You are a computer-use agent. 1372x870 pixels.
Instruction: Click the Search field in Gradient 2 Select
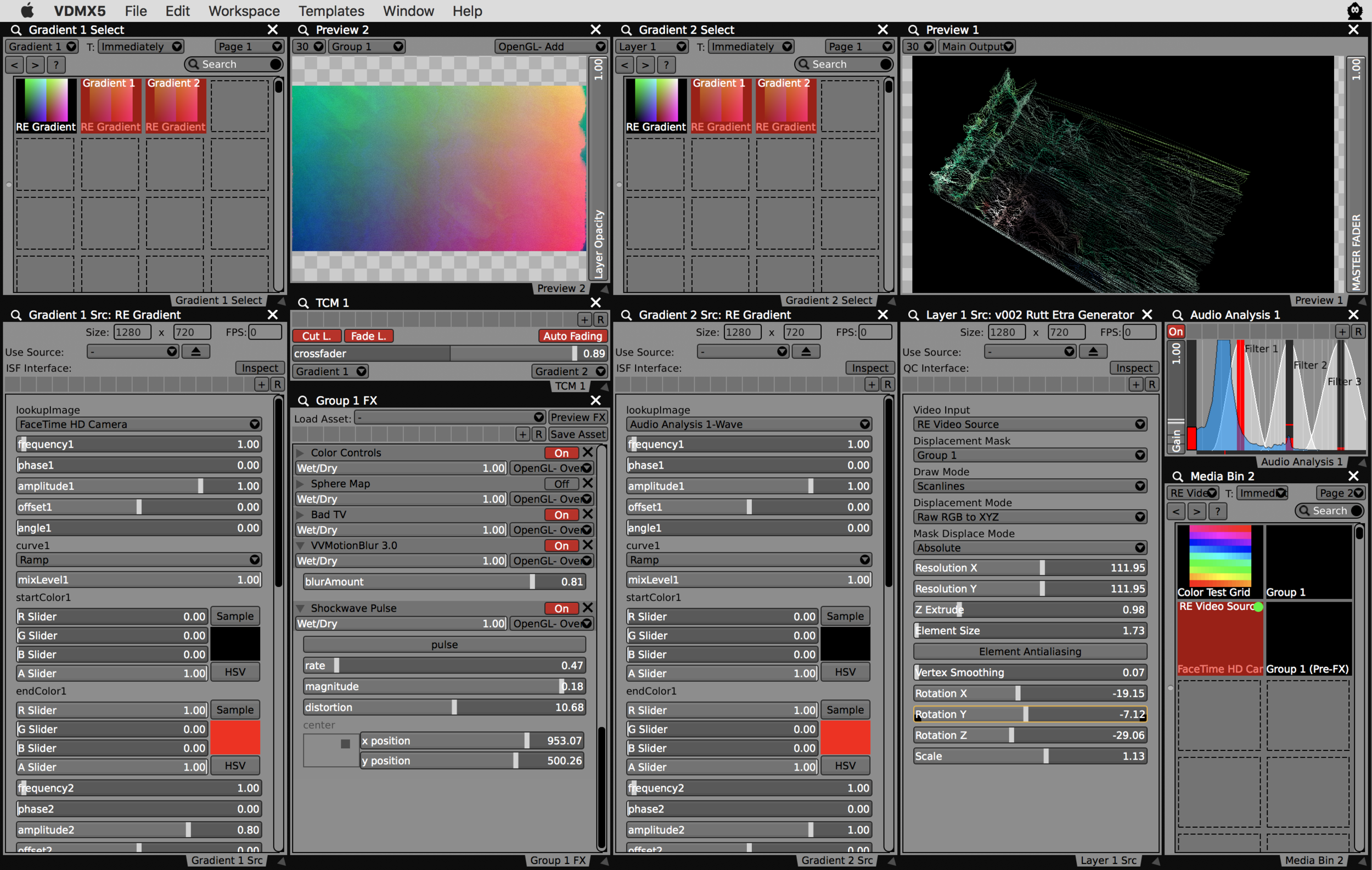[x=845, y=64]
